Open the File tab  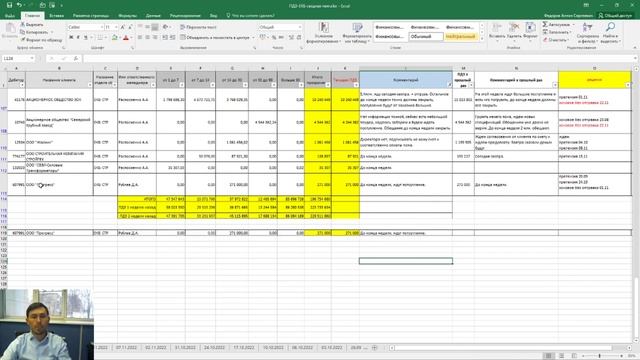click(10, 16)
